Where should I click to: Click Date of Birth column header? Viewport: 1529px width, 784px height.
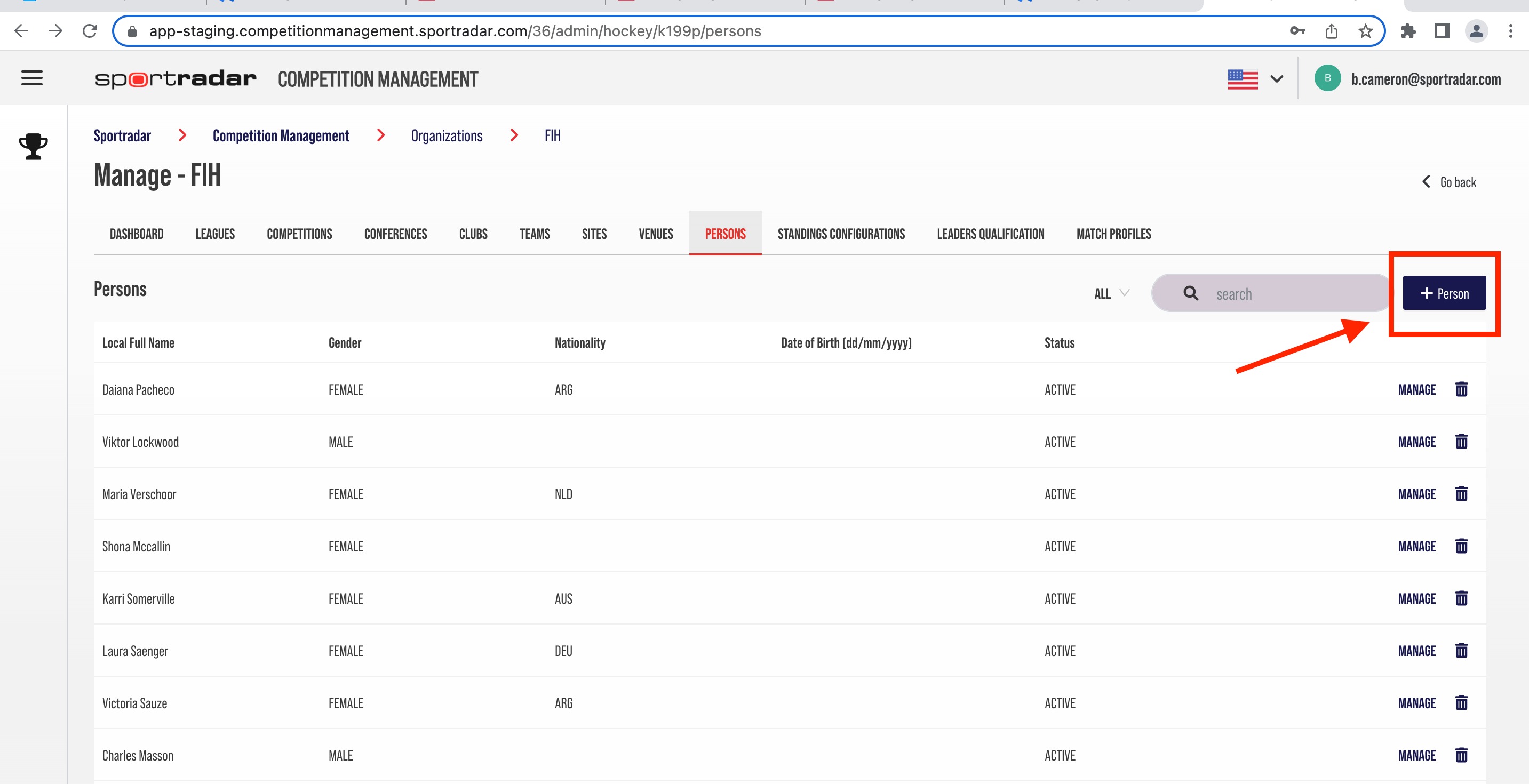coord(846,342)
